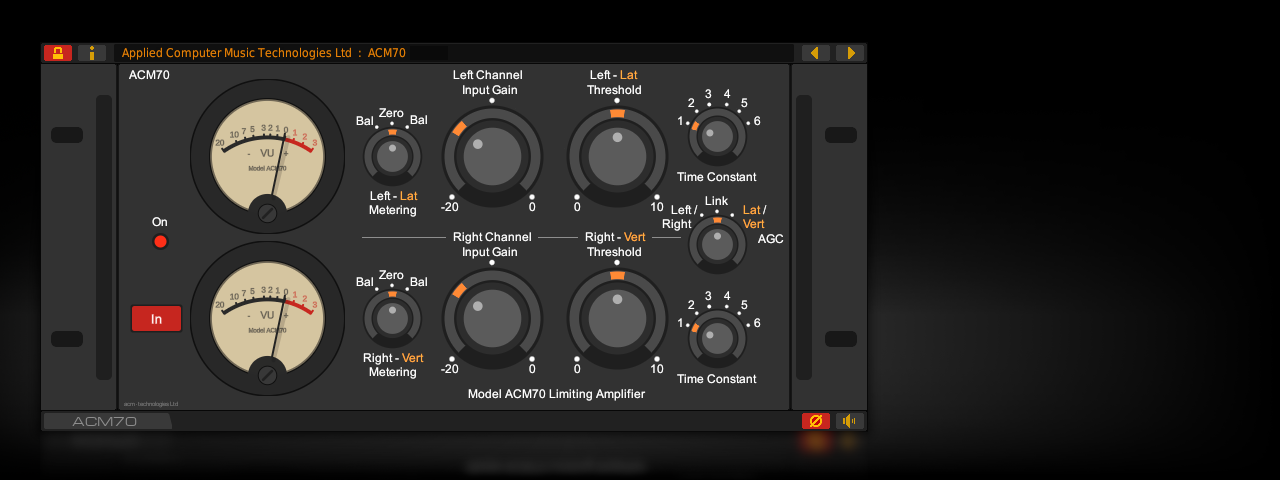Click the Right - Vert Threshold knob

617,318
